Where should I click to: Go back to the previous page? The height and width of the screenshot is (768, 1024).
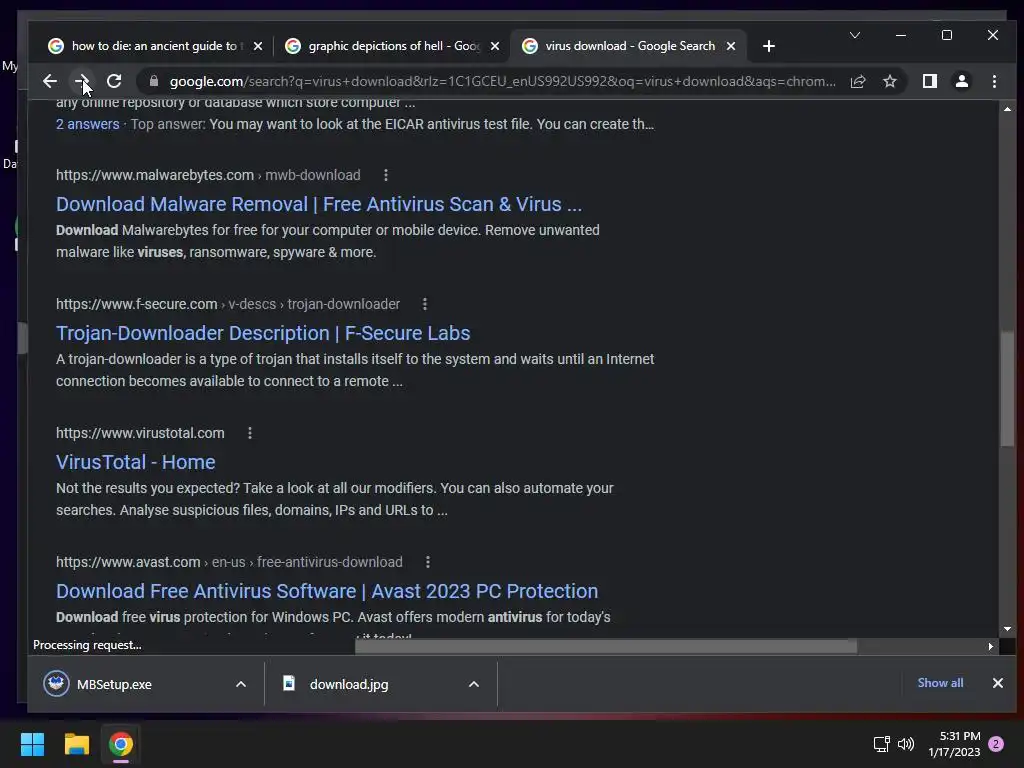click(50, 81)
